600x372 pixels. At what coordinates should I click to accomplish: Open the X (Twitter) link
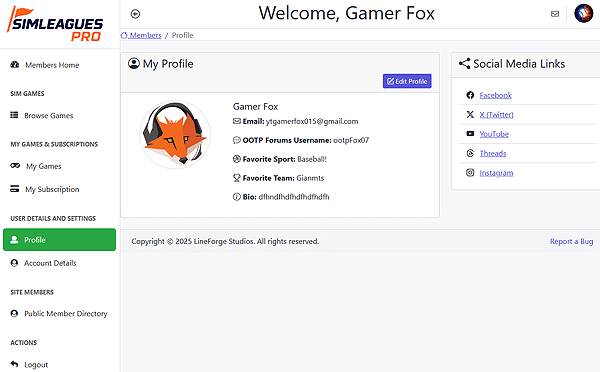[x=496, y=114]
